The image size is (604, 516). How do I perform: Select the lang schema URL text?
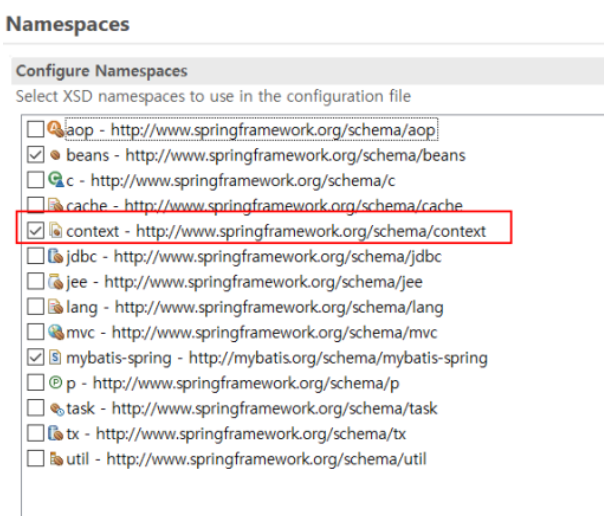(x=279, y=307)
